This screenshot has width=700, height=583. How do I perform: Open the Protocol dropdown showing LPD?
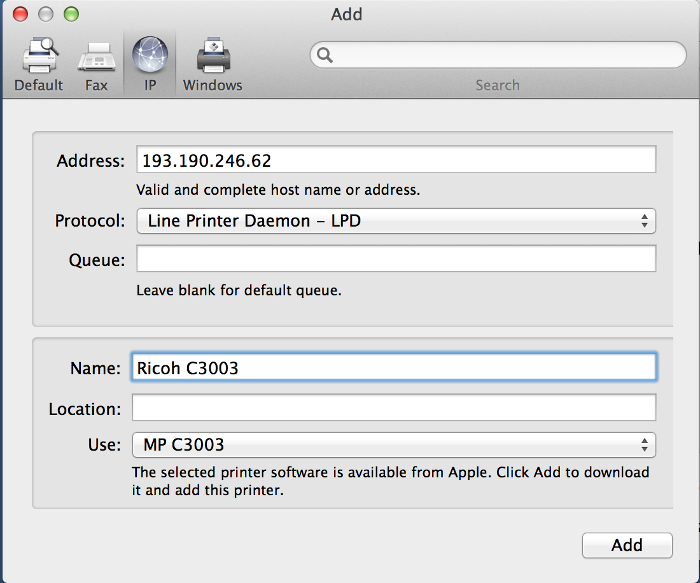[x=395, y=221]
